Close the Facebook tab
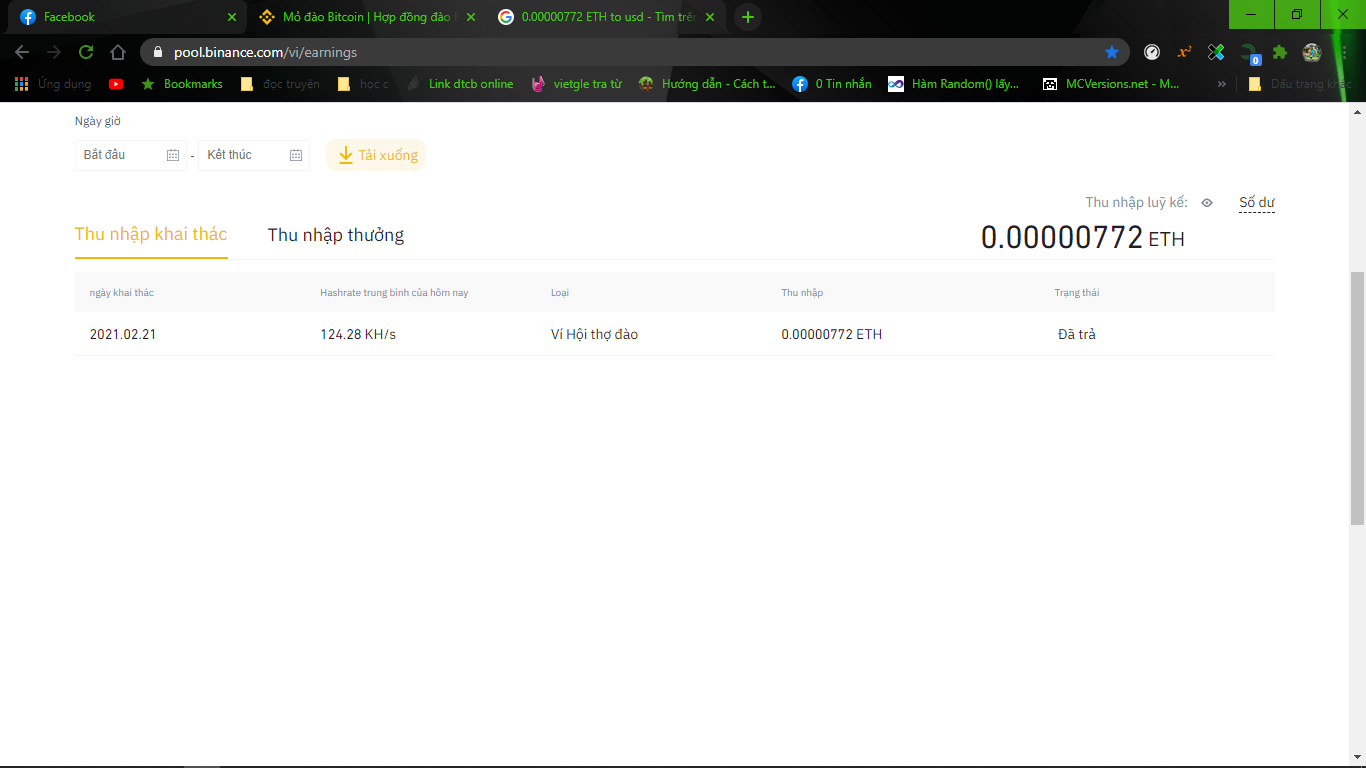Screen dimensions: 1366x768 coord(232,17)
